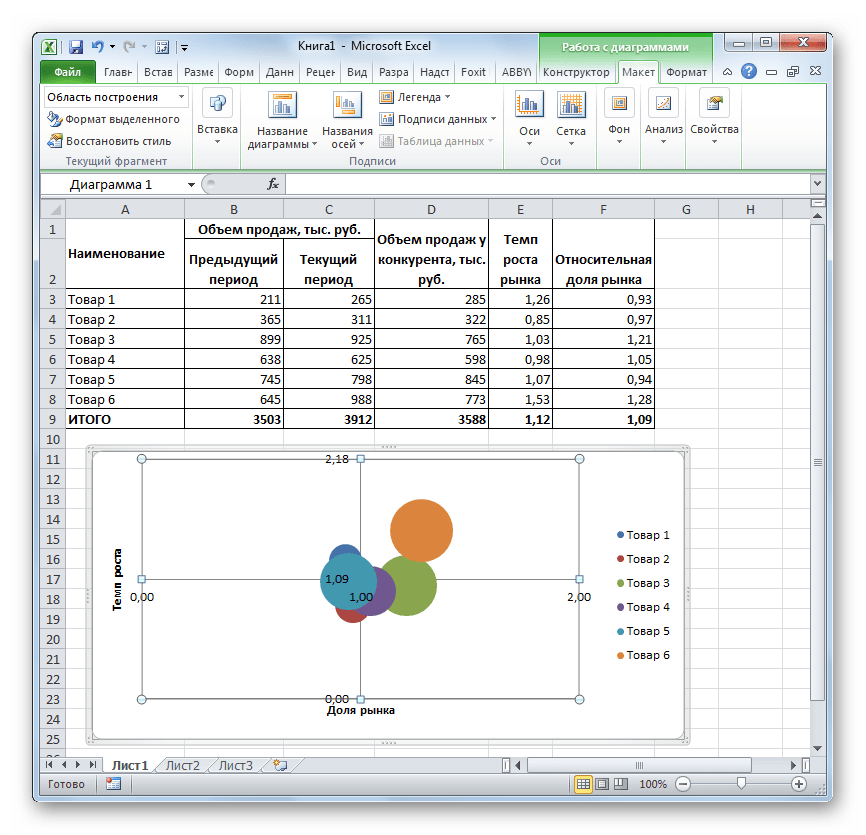
Task: Click the Insert new worksheet tab icon
Action: pos(281,765)
